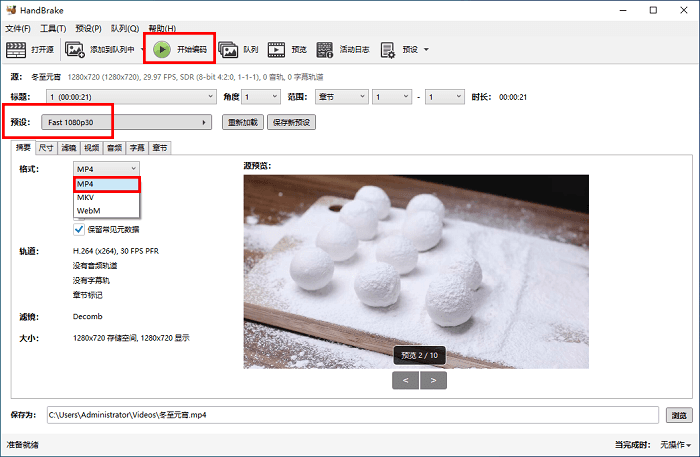Click the filter value "Decomb"
Screen dimensions: 700x457
[x=88, y=316]
